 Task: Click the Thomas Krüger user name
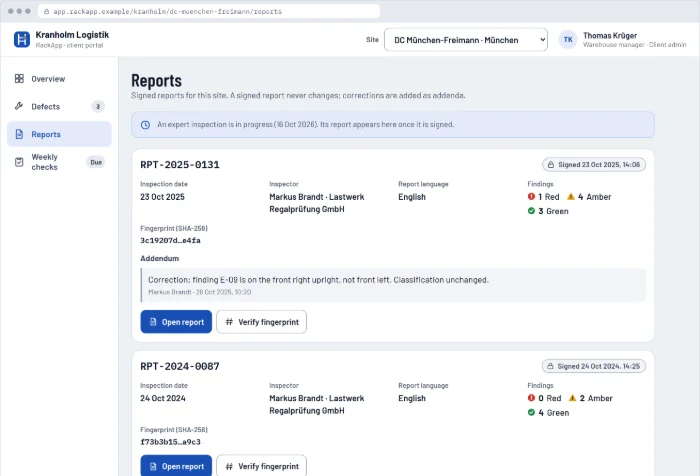(x=610, y=35)
